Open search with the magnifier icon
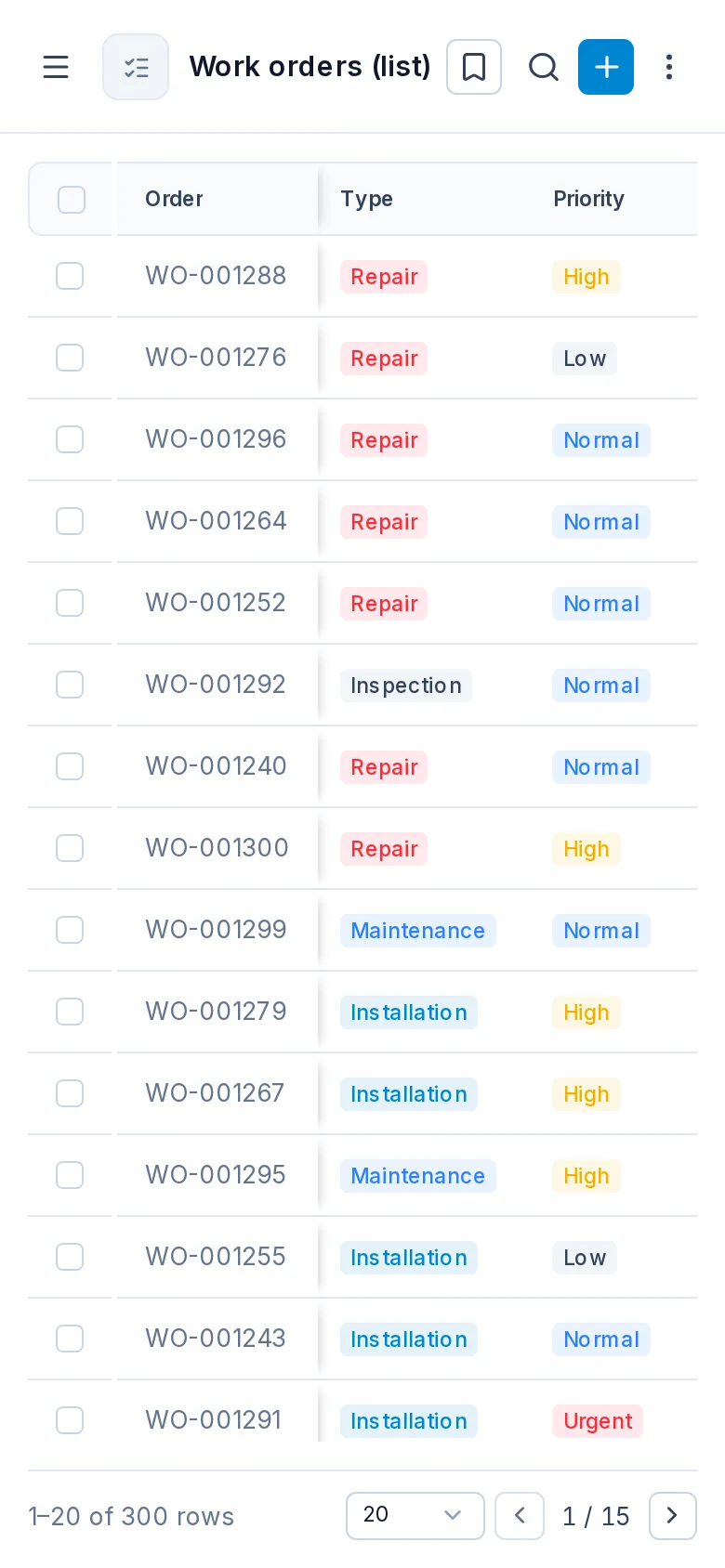Image resolution: width=725 pixels, height=1568 pixels. point(543,67)
